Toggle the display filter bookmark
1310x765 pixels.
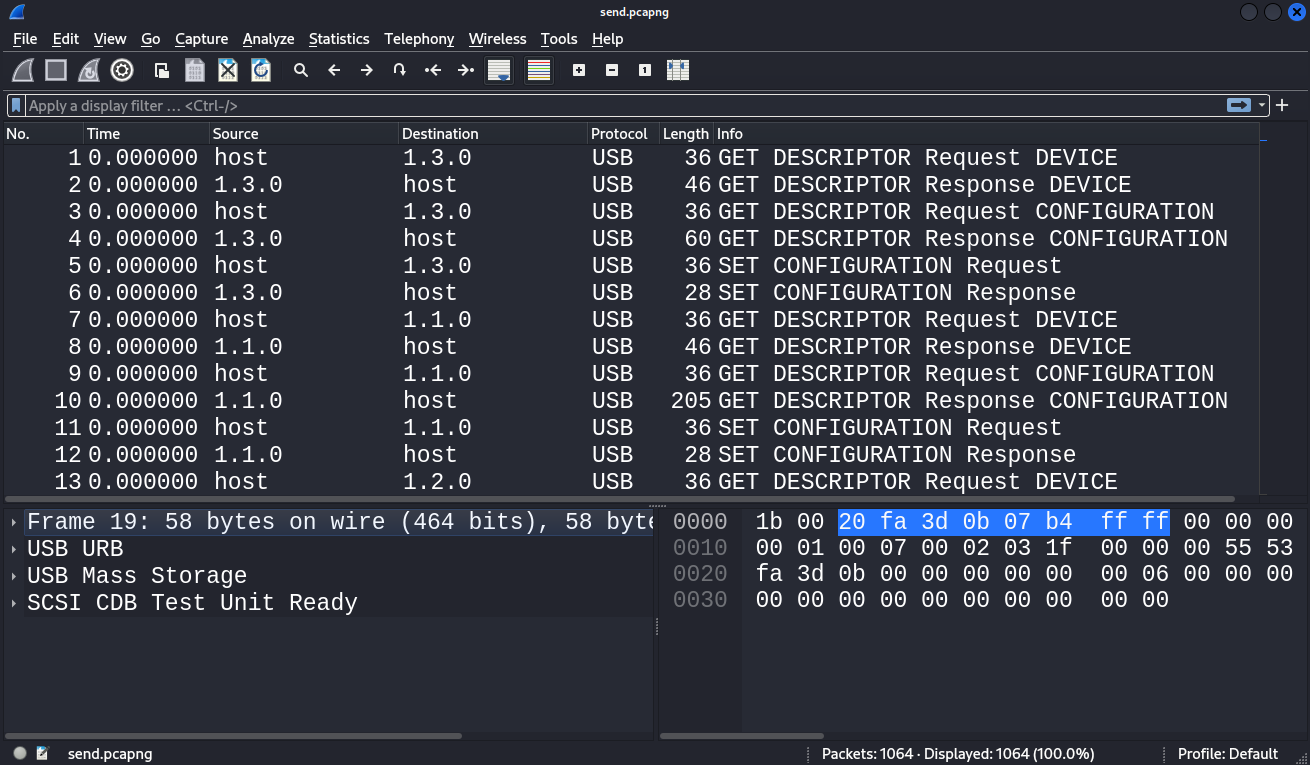pos(14,105)
